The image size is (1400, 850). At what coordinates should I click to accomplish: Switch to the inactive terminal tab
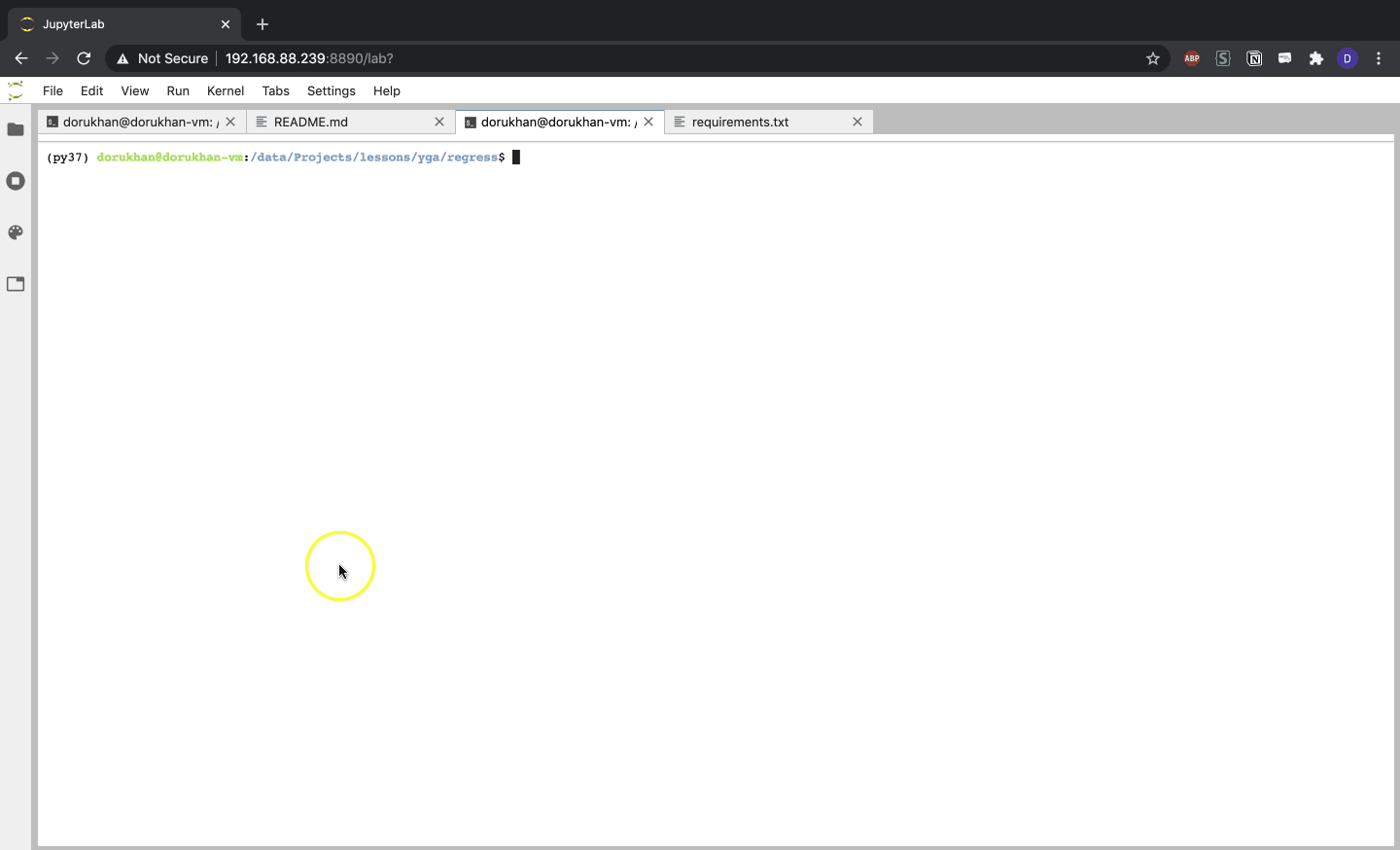point(141,122)
